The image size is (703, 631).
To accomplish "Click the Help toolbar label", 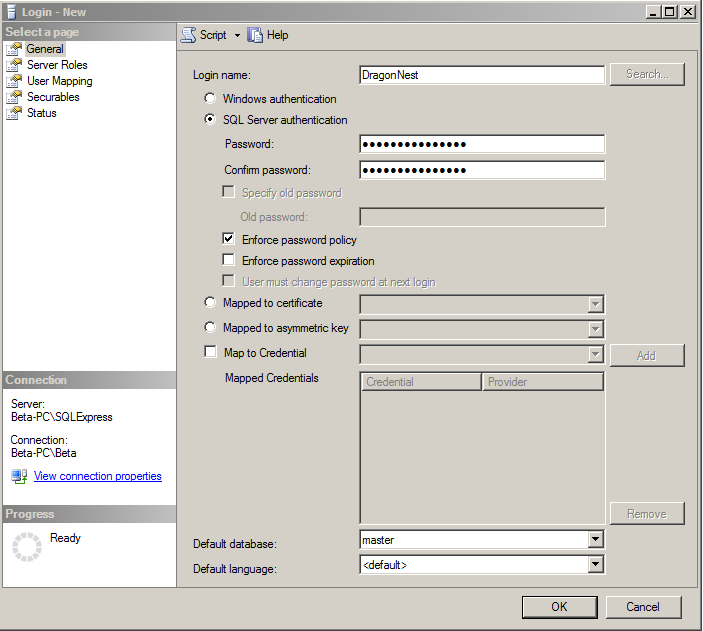I will coord(278,35).
